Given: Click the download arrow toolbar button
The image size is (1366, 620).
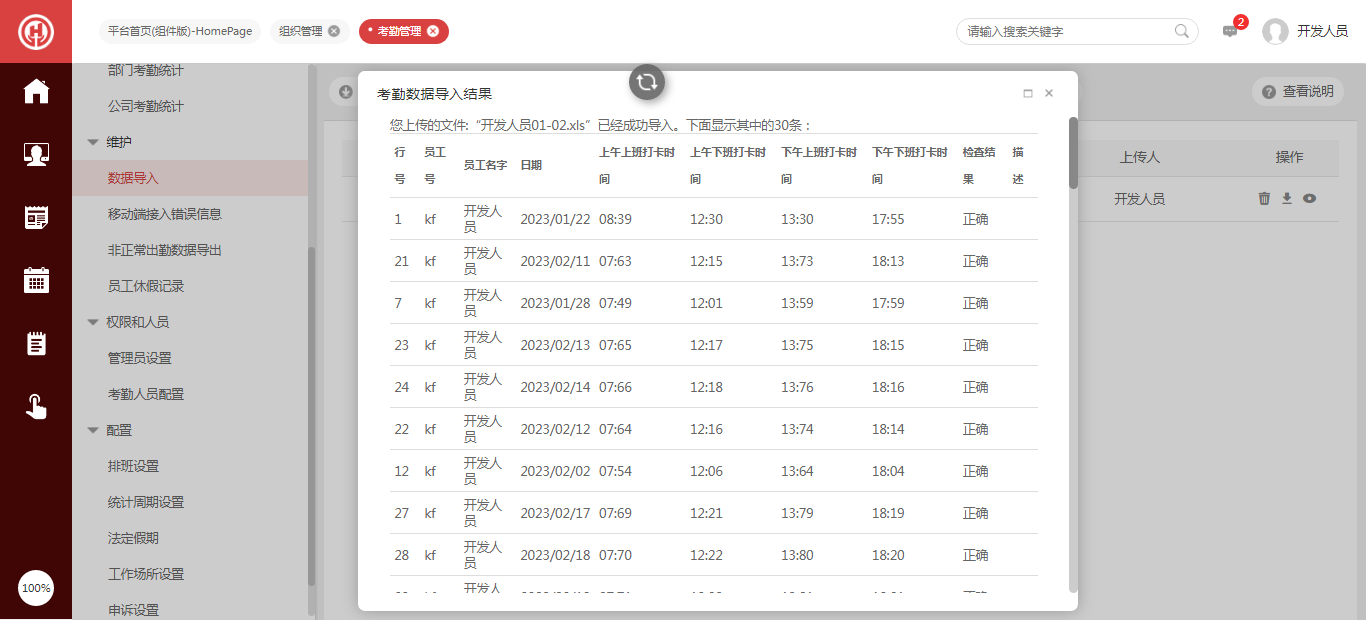Looking at the screenshot, I should (345, 91).
